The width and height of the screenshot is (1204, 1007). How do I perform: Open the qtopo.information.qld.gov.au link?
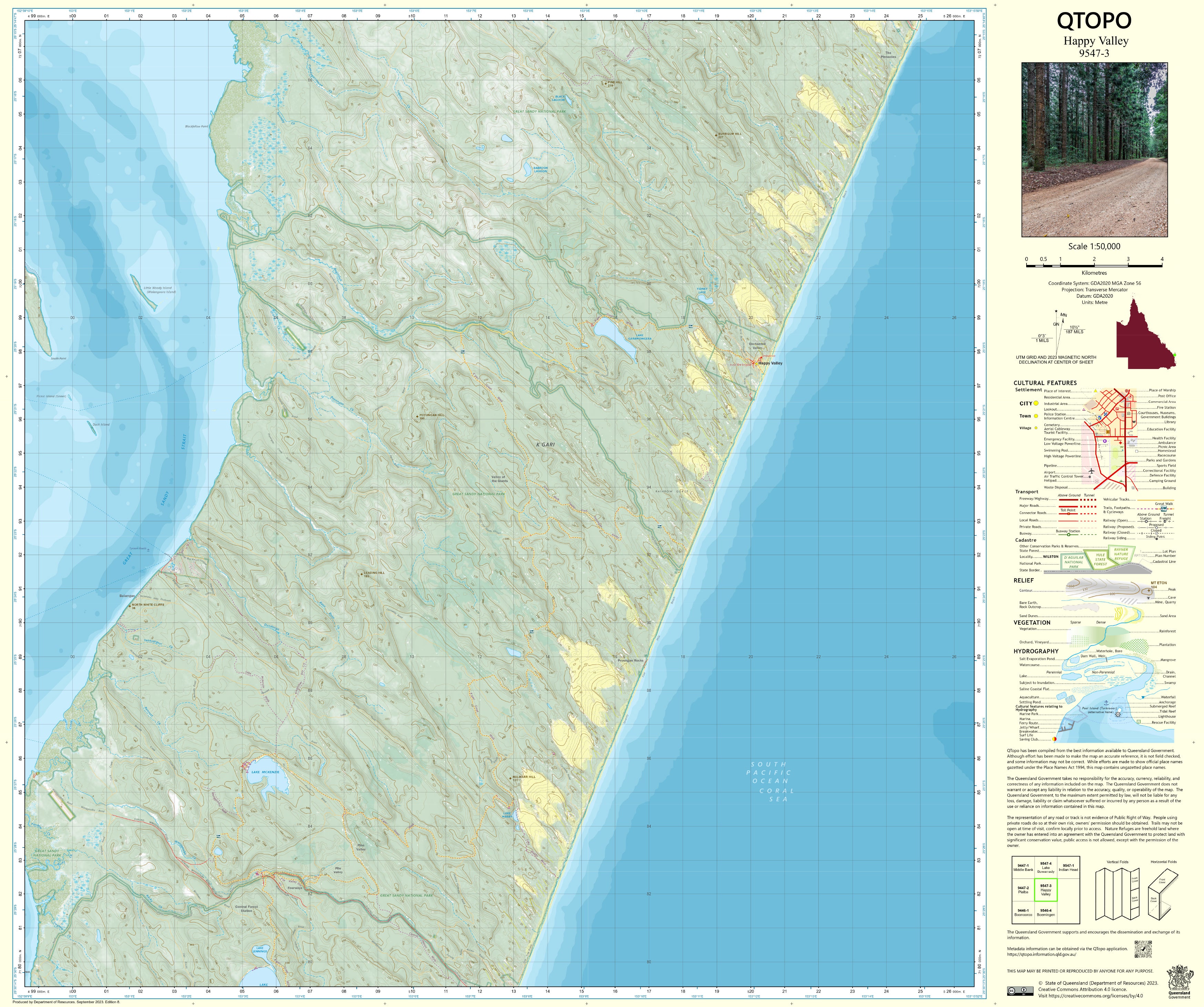point(1041,954)
